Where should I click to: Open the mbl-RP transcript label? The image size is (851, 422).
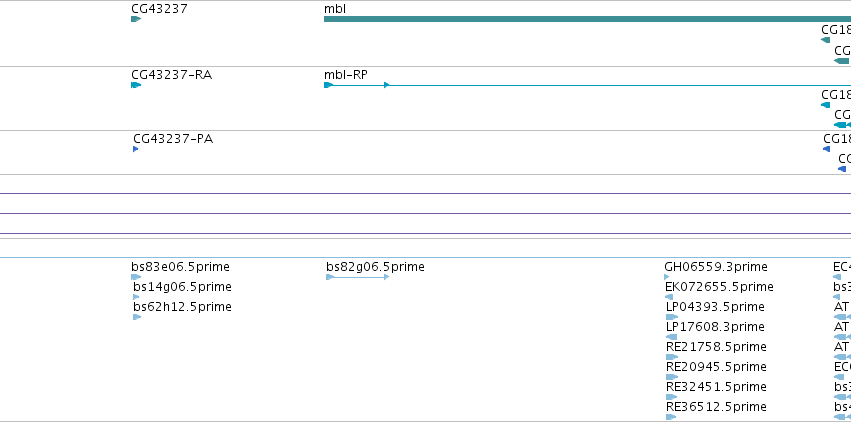pos(346,74)
